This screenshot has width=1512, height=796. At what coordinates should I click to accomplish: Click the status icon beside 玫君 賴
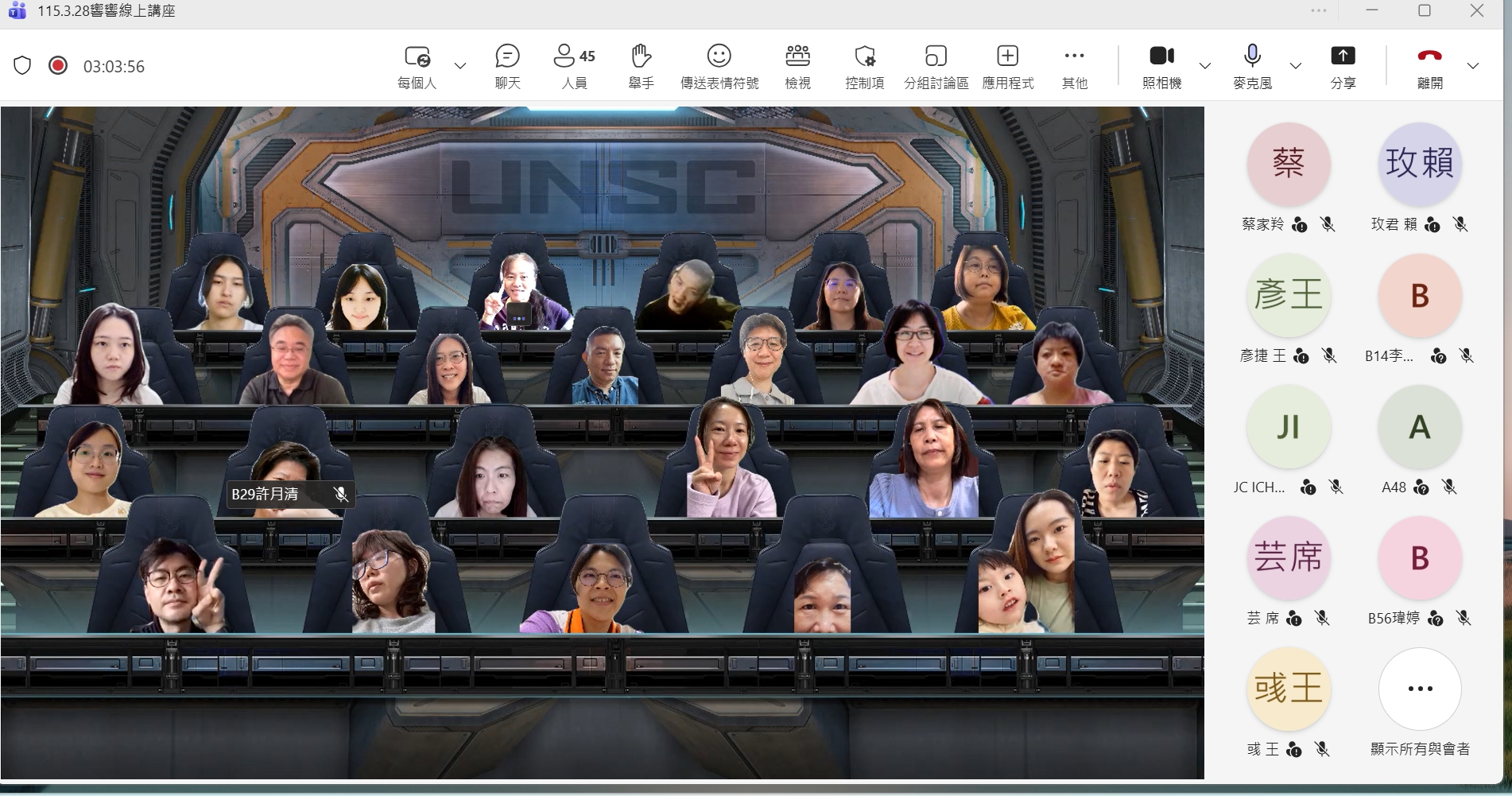point(1433,225)
